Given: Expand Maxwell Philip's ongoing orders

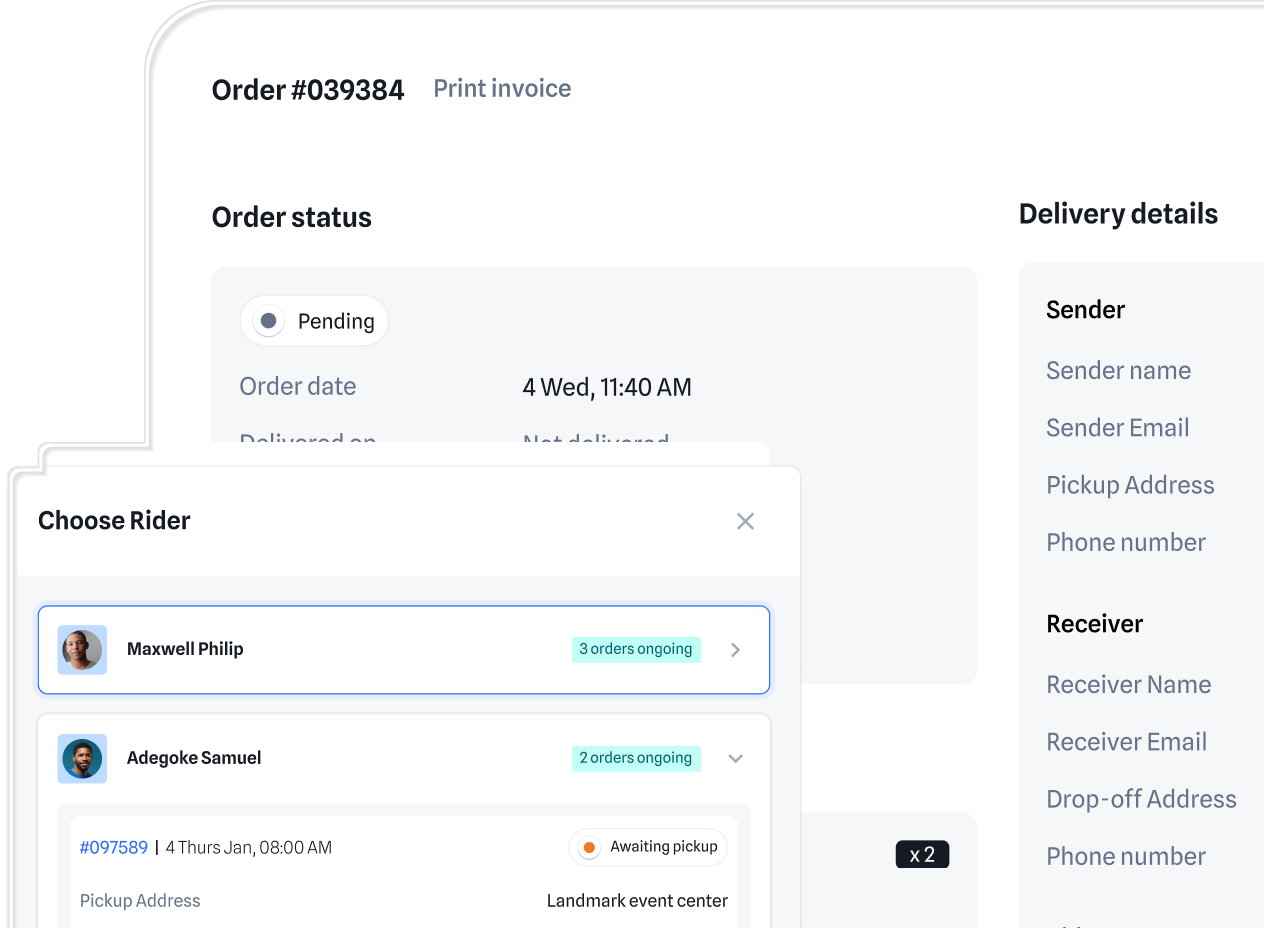Looking at the screenshot, I should 735,649.
